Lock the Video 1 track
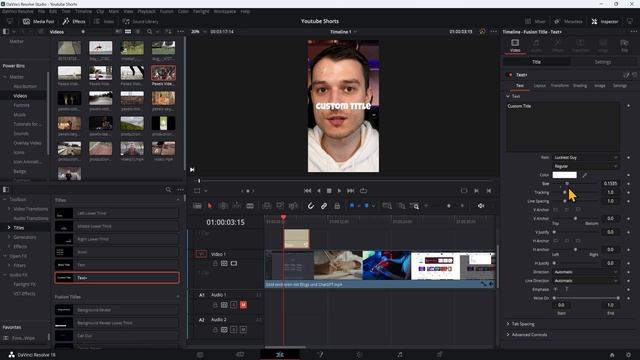640x360 pixels. click(x=215, y=264)
